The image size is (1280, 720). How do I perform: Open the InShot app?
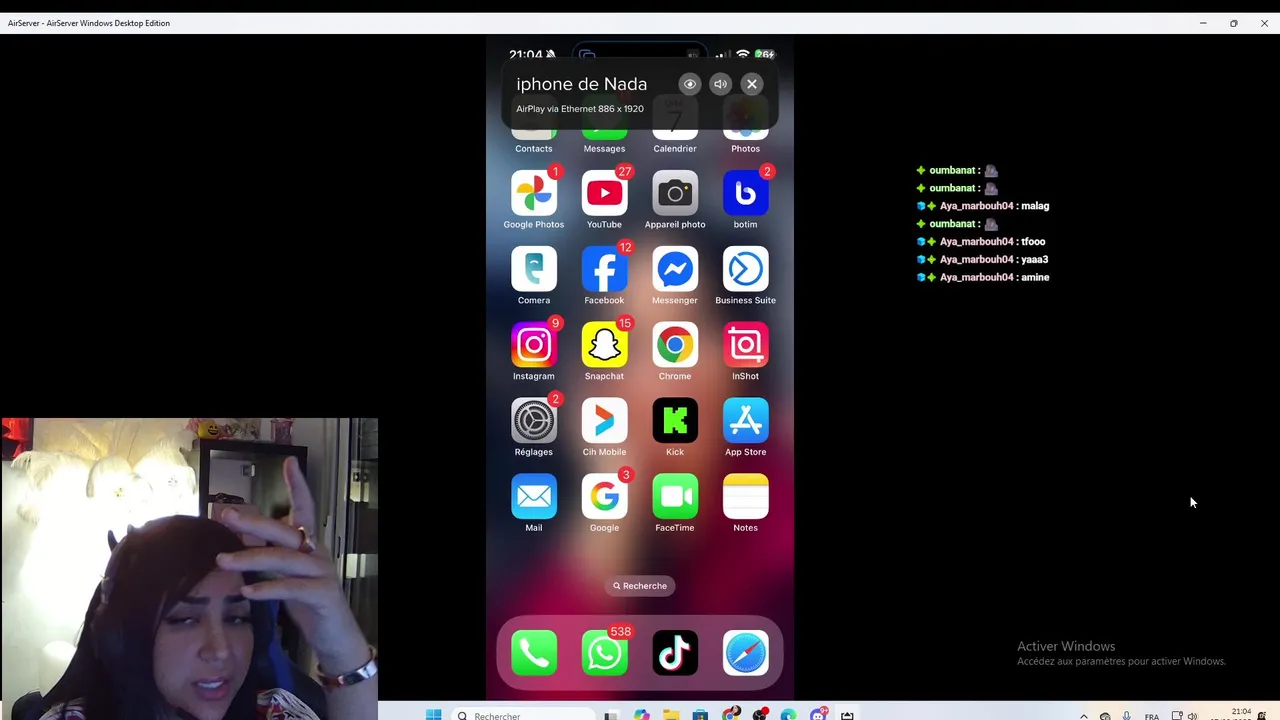coord(745,345)
